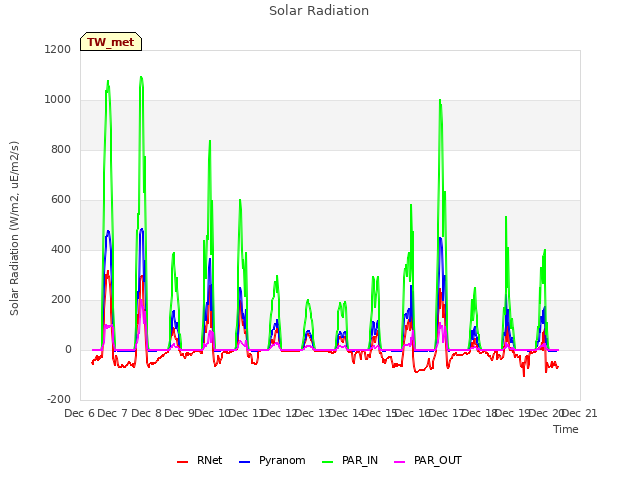Click the 600 y-axis tick label
The height and width of the screenshot is (480, 640).
point(61,200)
